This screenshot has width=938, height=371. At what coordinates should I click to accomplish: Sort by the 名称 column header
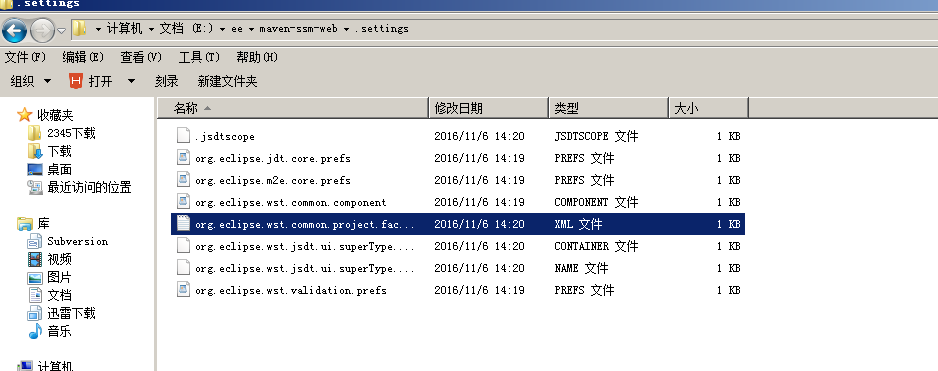(293, 108)
